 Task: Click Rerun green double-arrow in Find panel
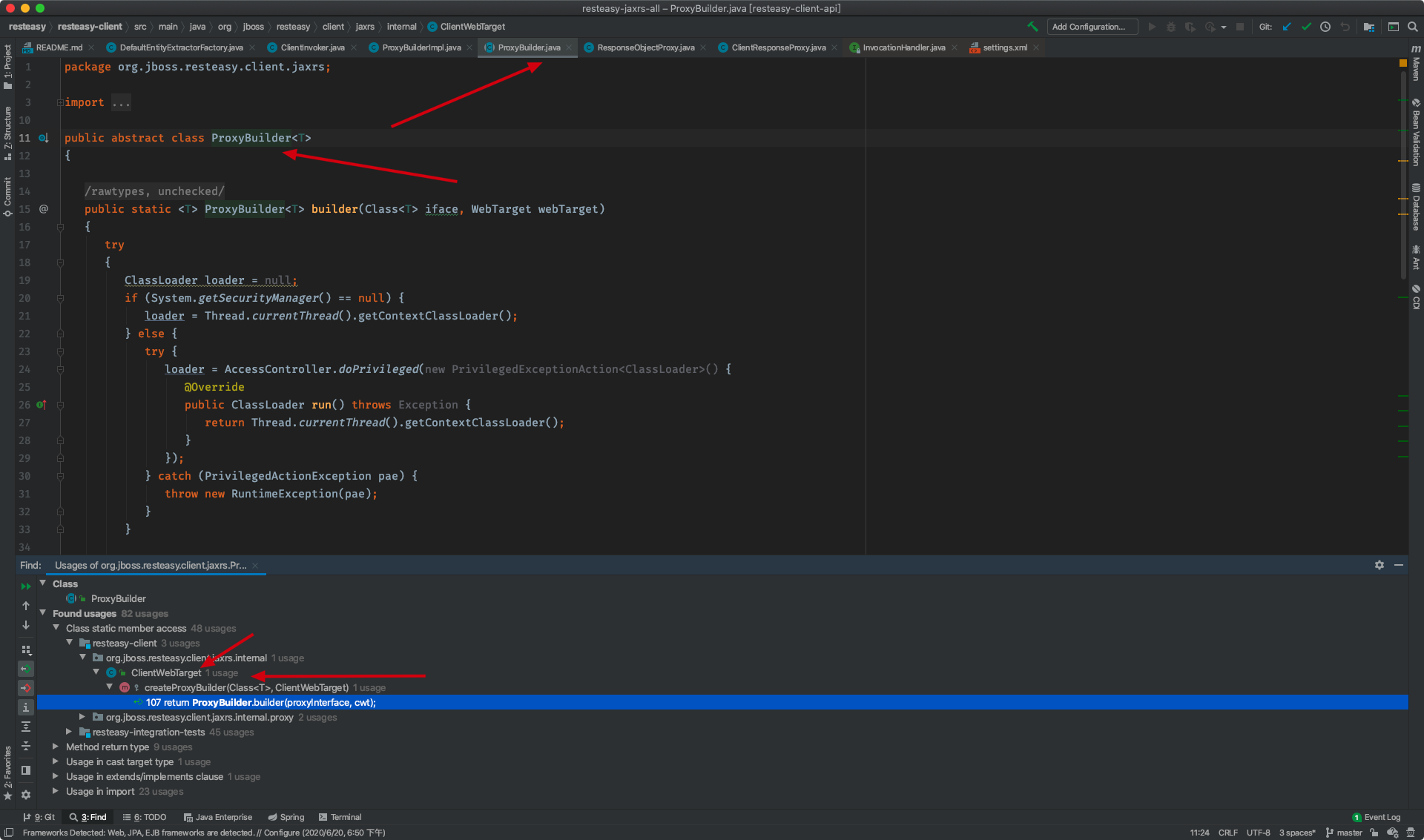26,586
